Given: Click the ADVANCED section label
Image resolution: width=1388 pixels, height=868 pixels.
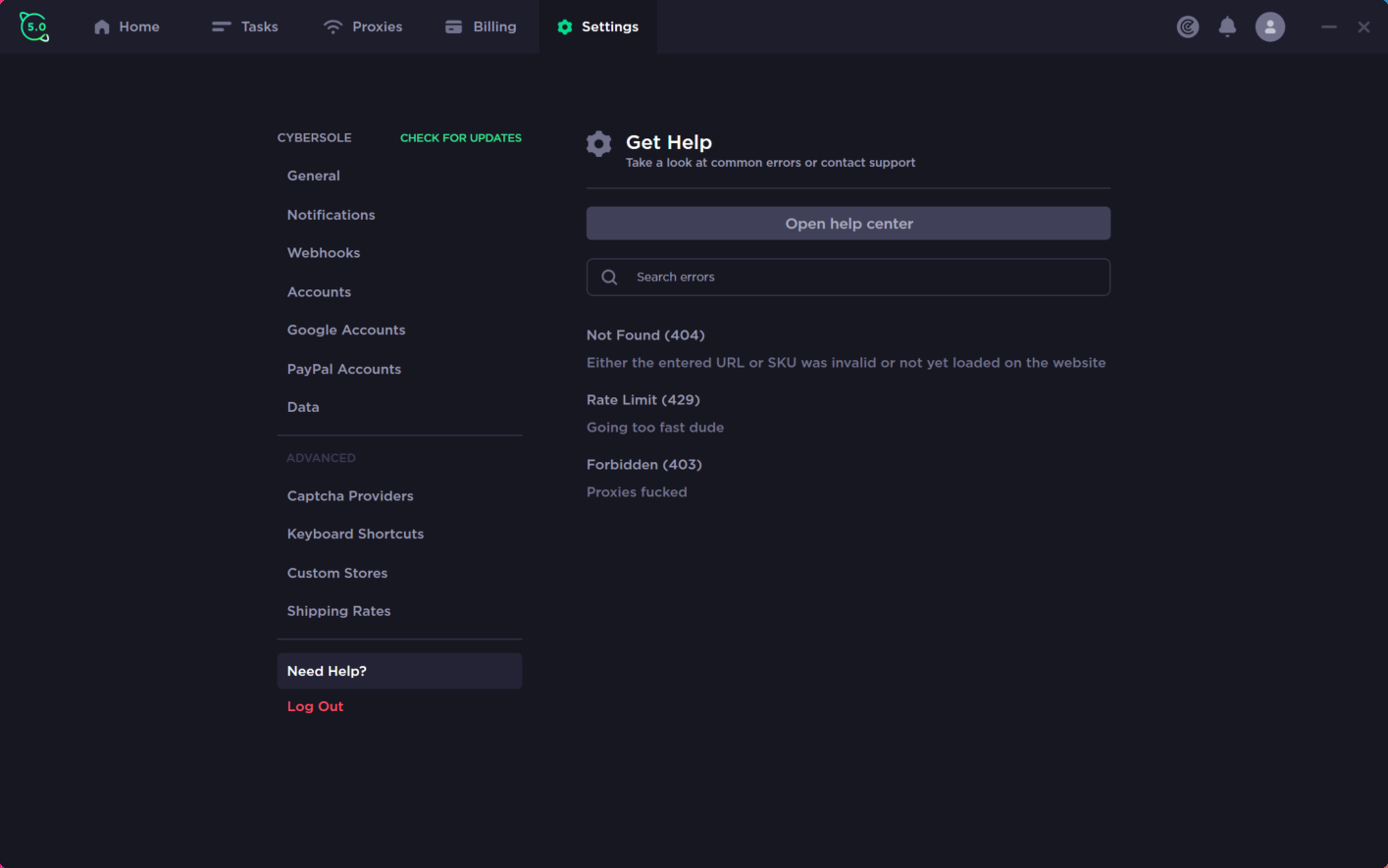Looking at the screenshot, I should pyautogui.click(x=321, y=458).
